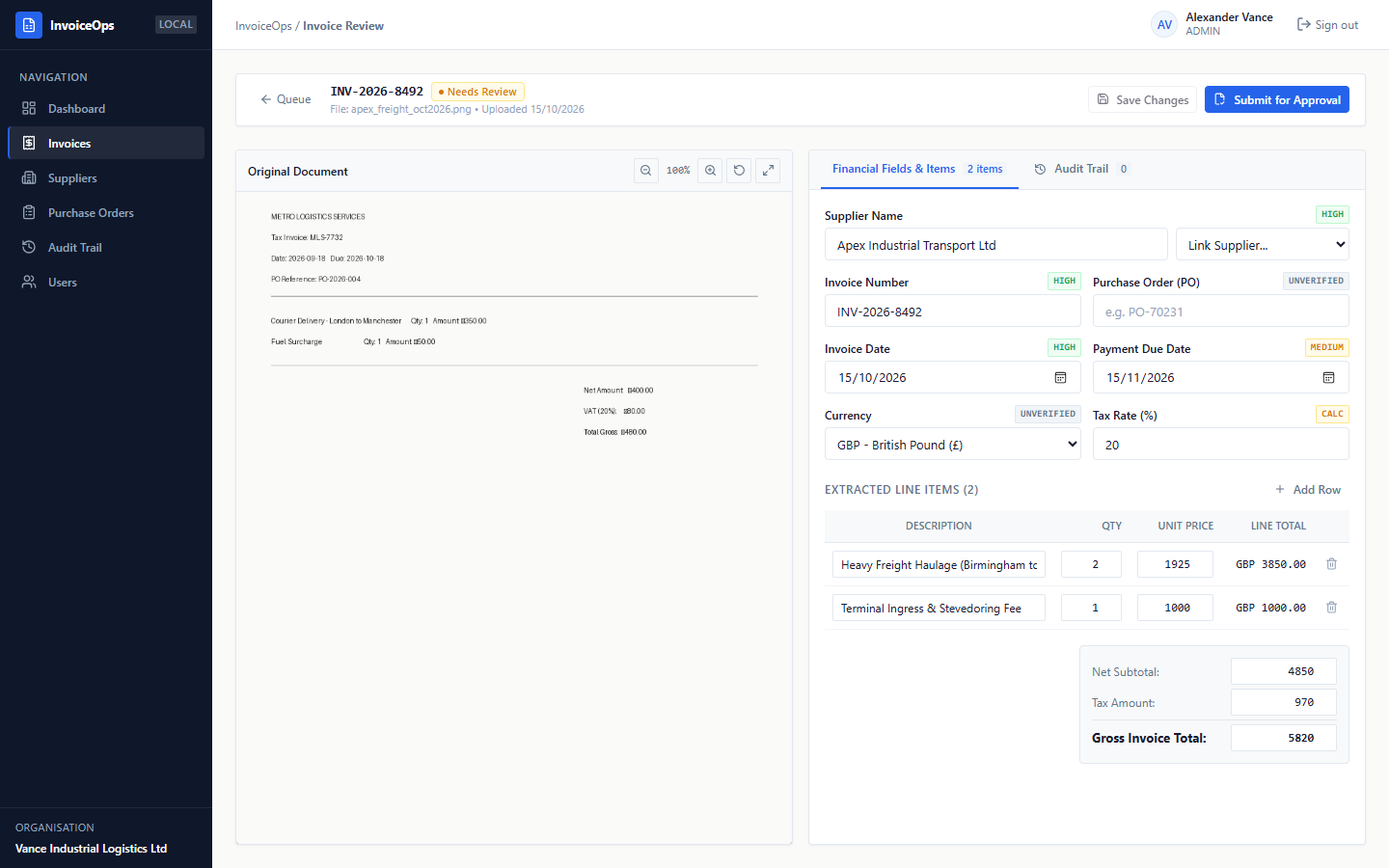
Task: Click the Sign out arrow icon
Action: (x=1304, y=25)
